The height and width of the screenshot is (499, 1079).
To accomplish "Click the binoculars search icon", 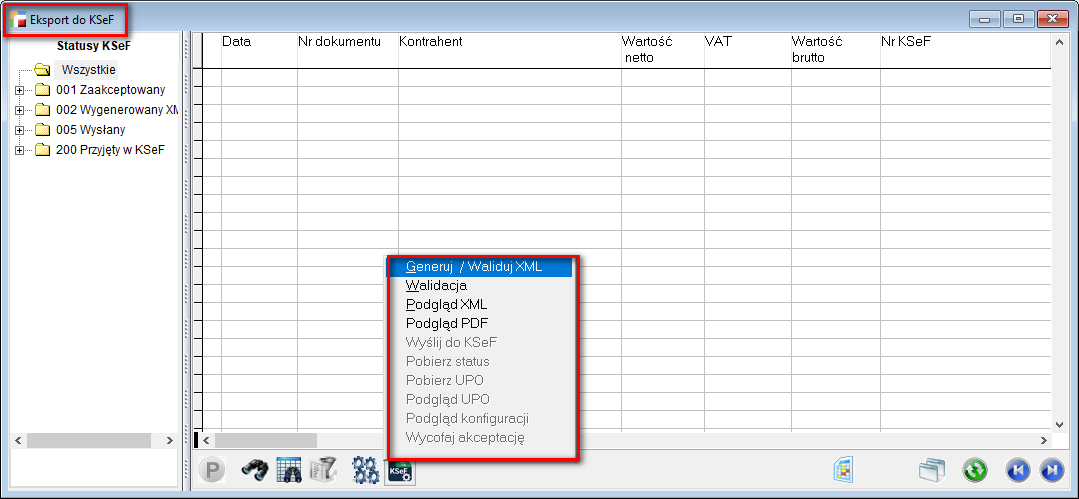I will coord(254,470).
